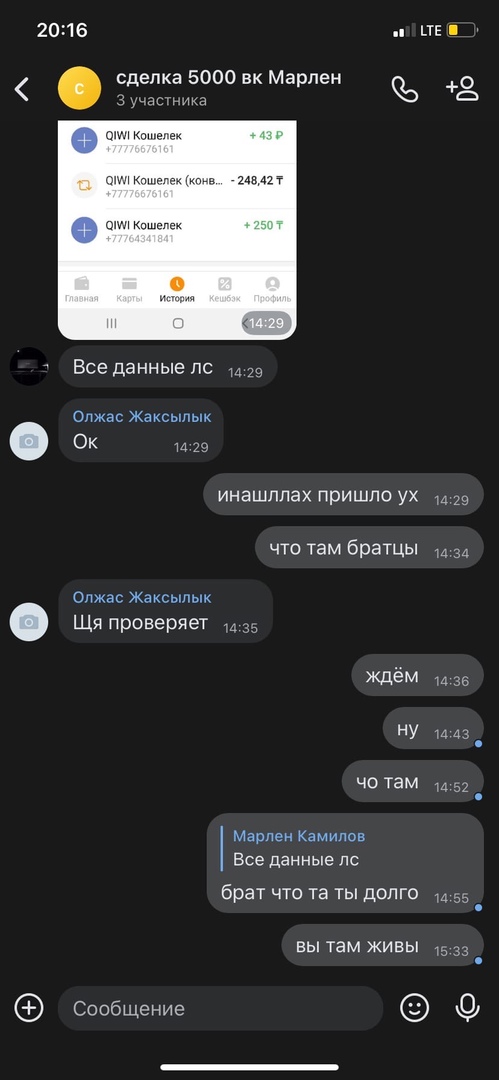Open the yellow chat avatar
Screen dimensions: 499x1080
[x=79, y=88]
